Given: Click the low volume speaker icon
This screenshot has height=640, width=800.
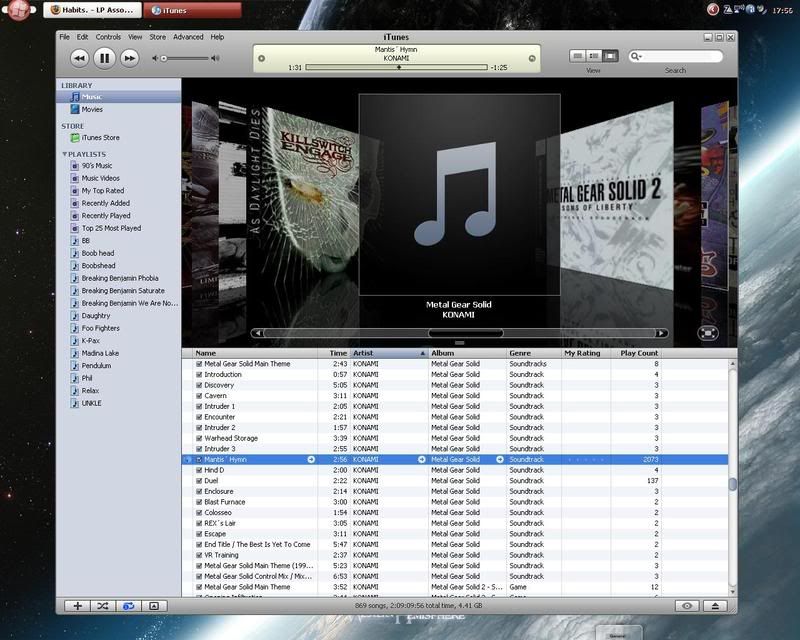Looking at the screenshot, I should tap(155, 58).
